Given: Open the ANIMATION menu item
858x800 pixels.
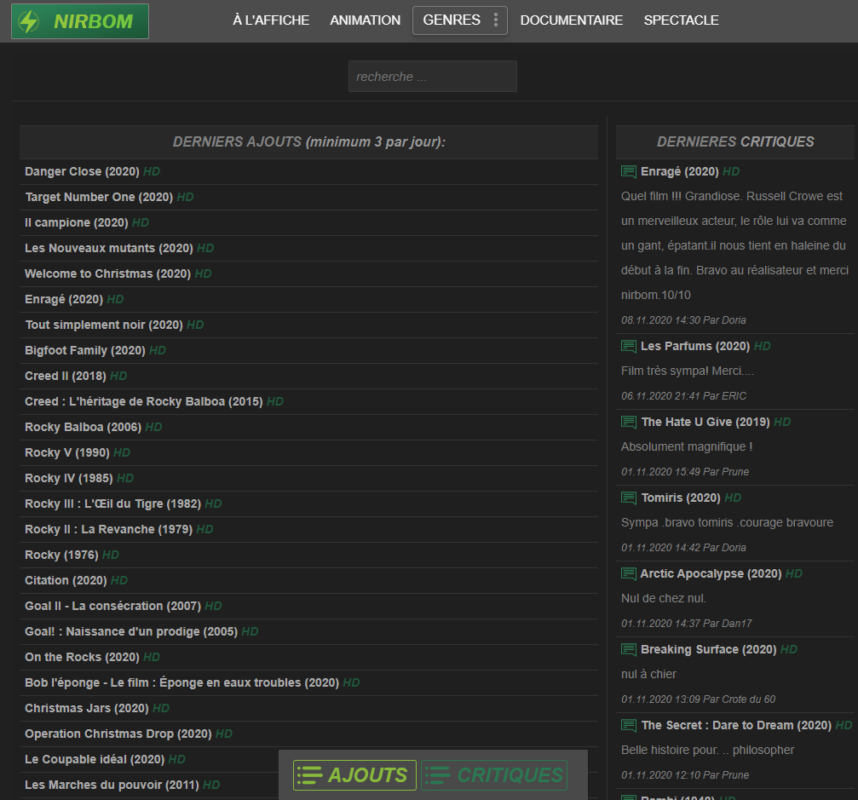Looking at the screenshot, I should pos(365,20).
